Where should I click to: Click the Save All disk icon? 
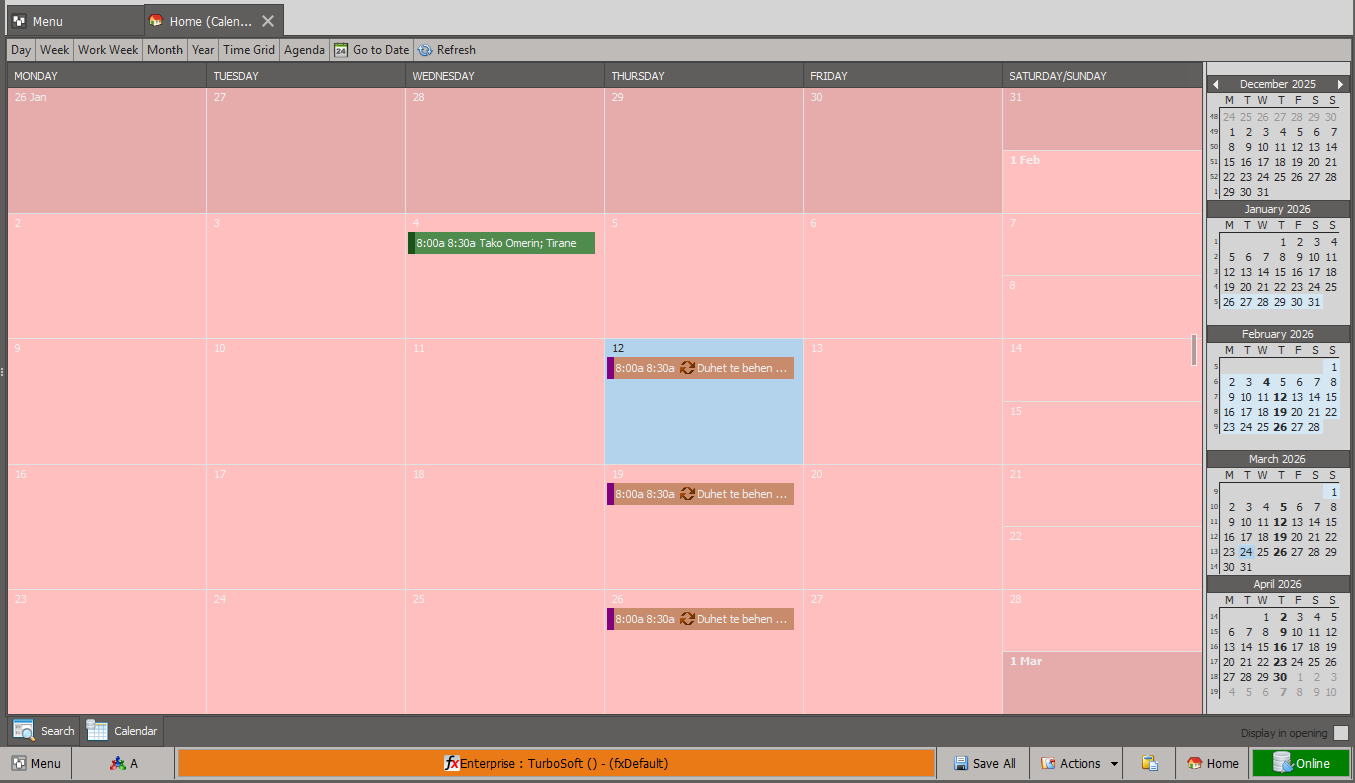point(960,763)
